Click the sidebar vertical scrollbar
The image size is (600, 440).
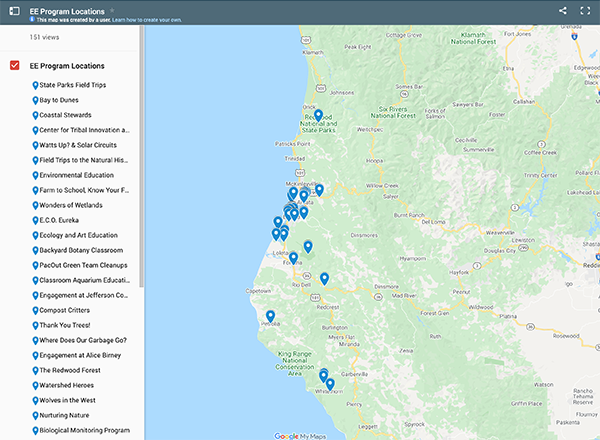(141, 156)
